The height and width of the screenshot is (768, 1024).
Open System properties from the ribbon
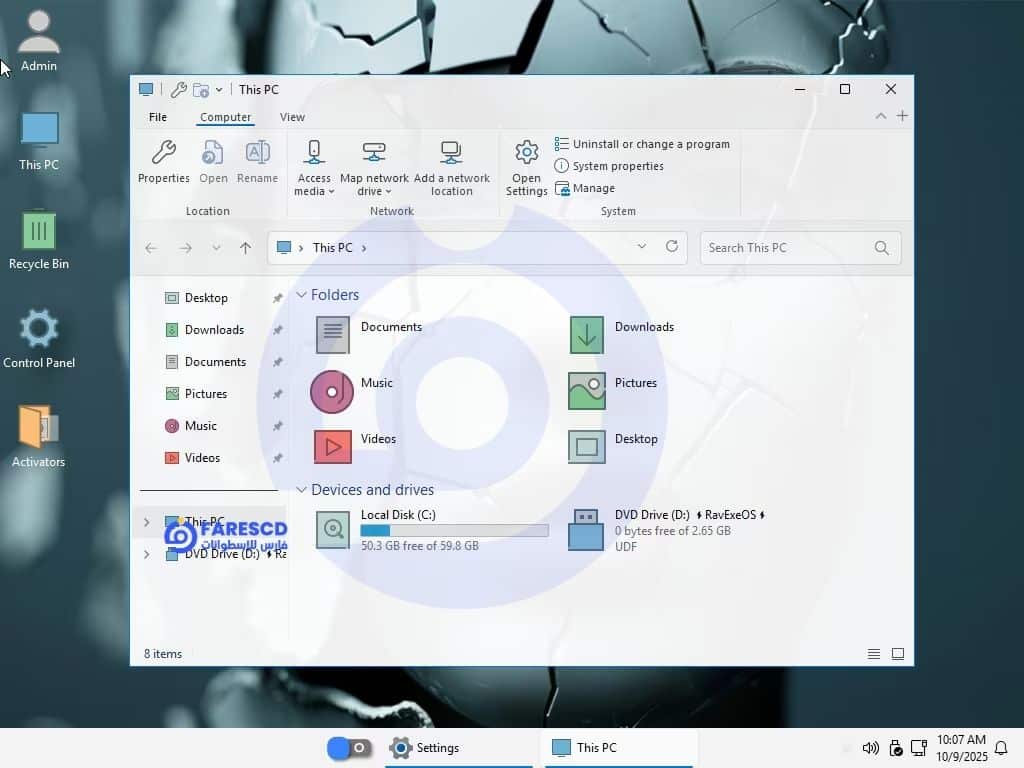click(617, 166)
